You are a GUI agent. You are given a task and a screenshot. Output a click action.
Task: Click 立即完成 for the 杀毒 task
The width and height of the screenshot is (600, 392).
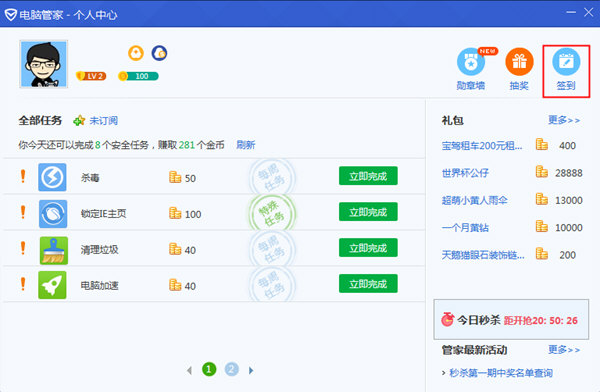(368, 176)
